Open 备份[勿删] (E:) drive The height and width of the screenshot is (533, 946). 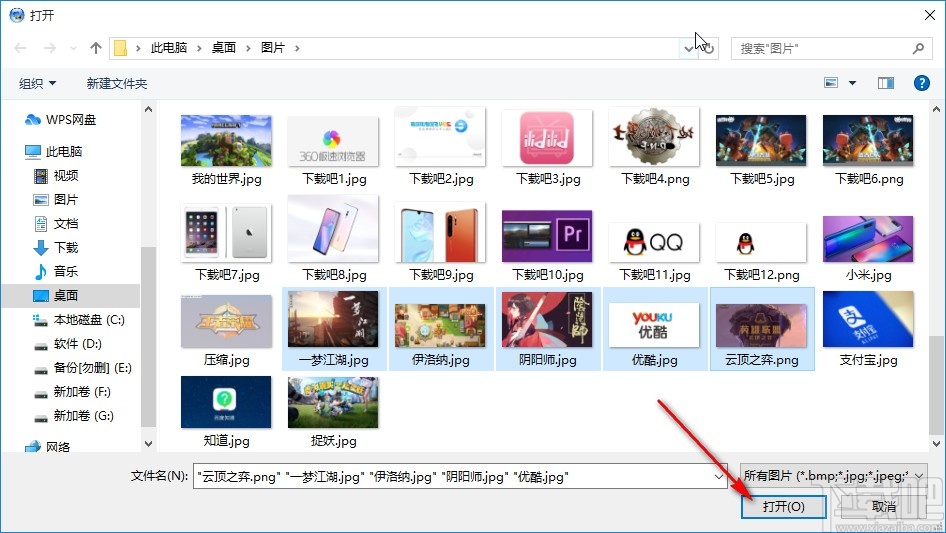tap(82, 368)
